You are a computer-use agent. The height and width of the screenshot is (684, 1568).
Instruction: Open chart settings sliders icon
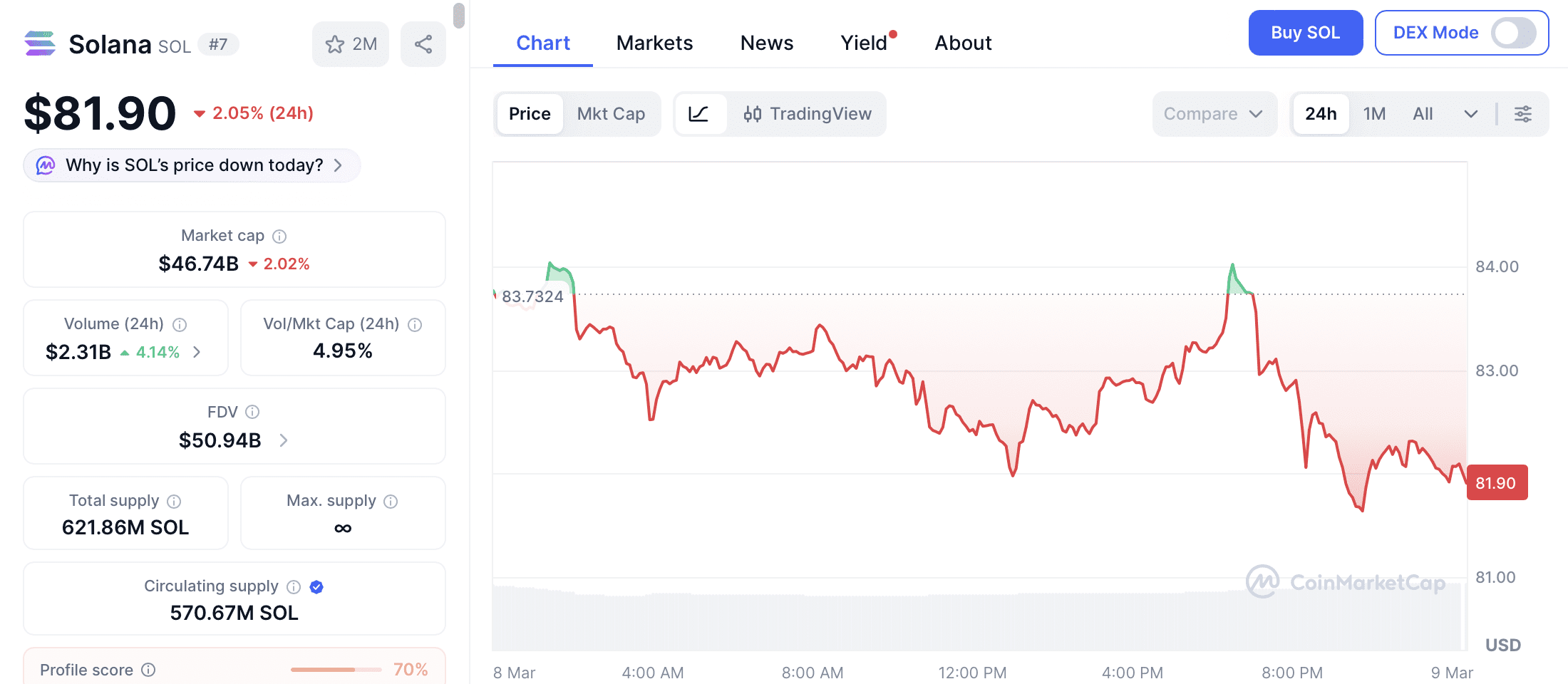pyautogui.click(x=1523, y=114)
